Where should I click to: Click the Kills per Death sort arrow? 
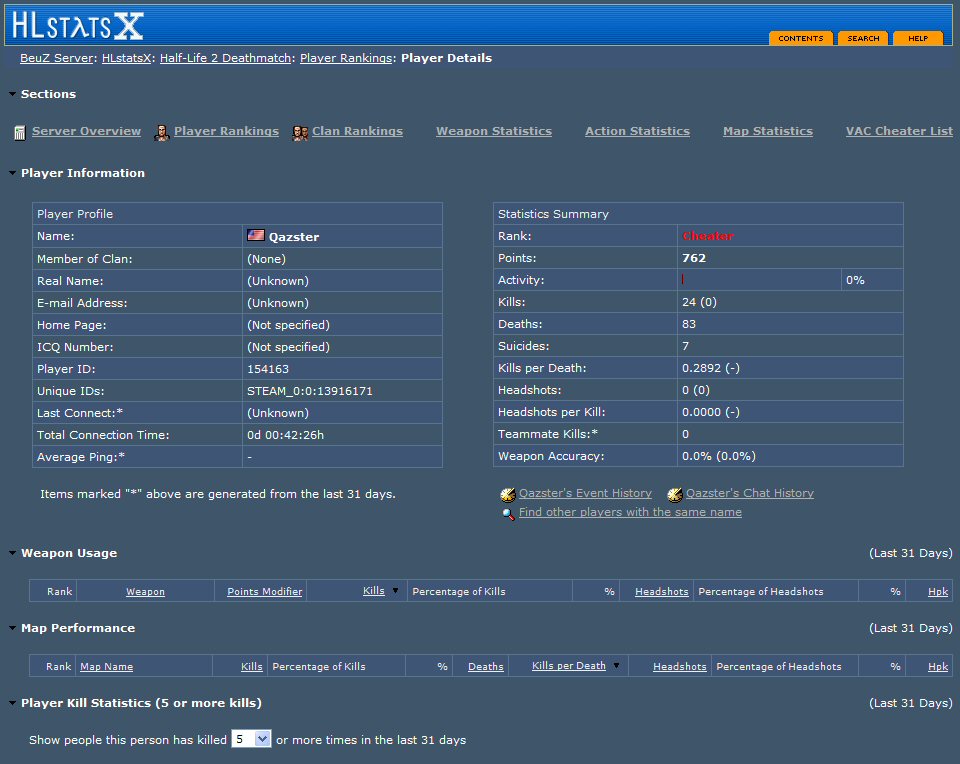point(617,665)
